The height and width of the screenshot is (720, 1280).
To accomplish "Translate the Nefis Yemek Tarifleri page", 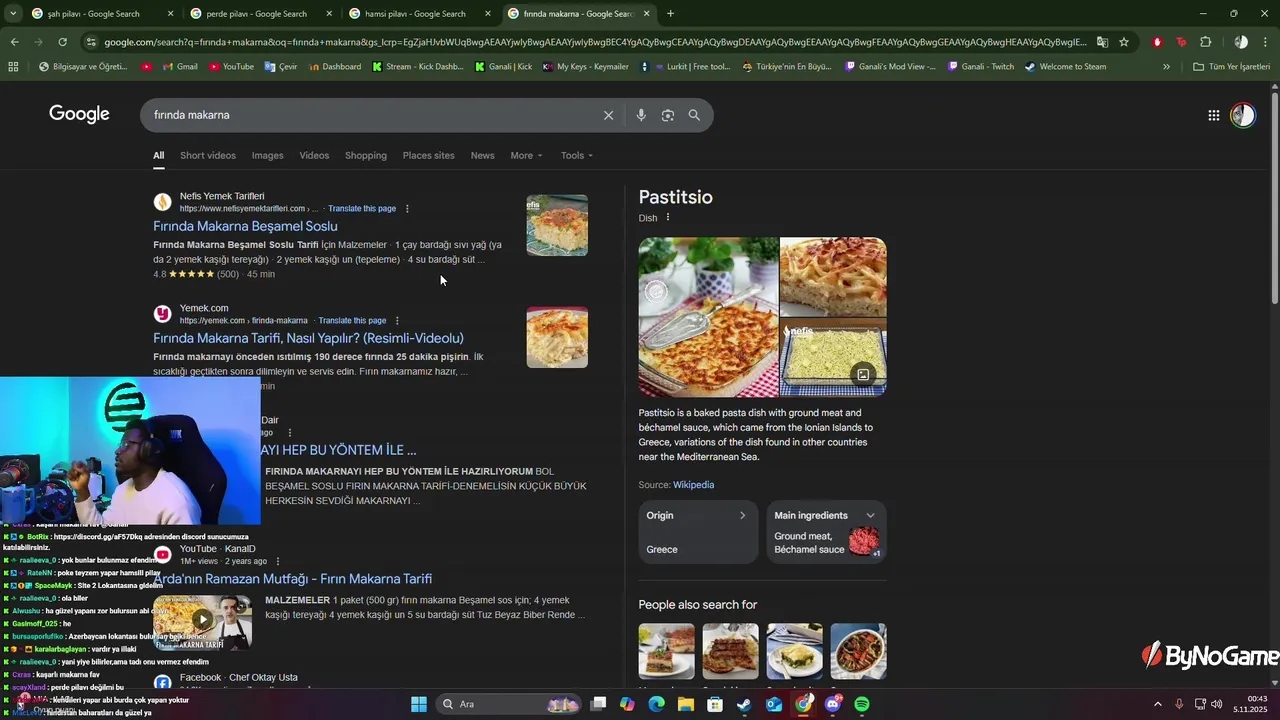I will click(x=362, y=209).
